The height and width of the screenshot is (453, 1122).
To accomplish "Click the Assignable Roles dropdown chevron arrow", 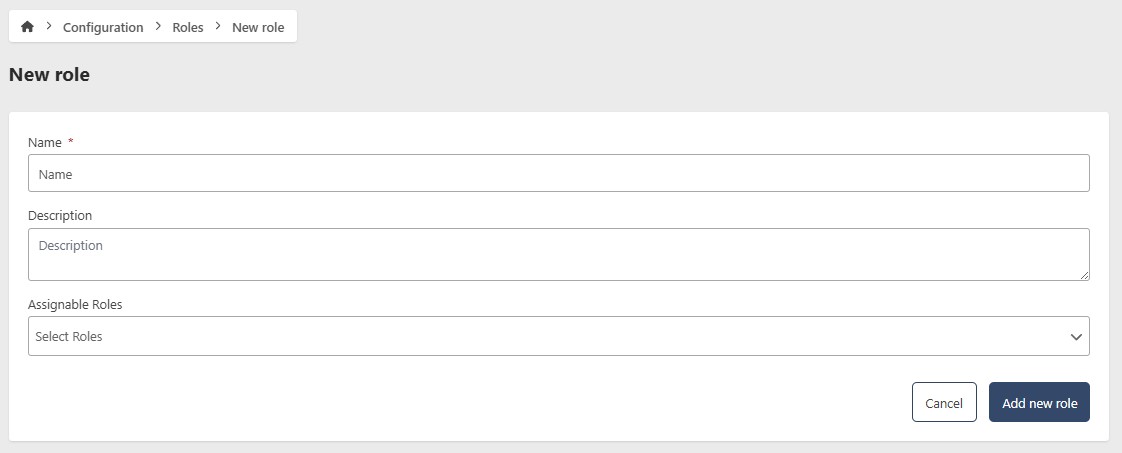I will pos(1076,337).
